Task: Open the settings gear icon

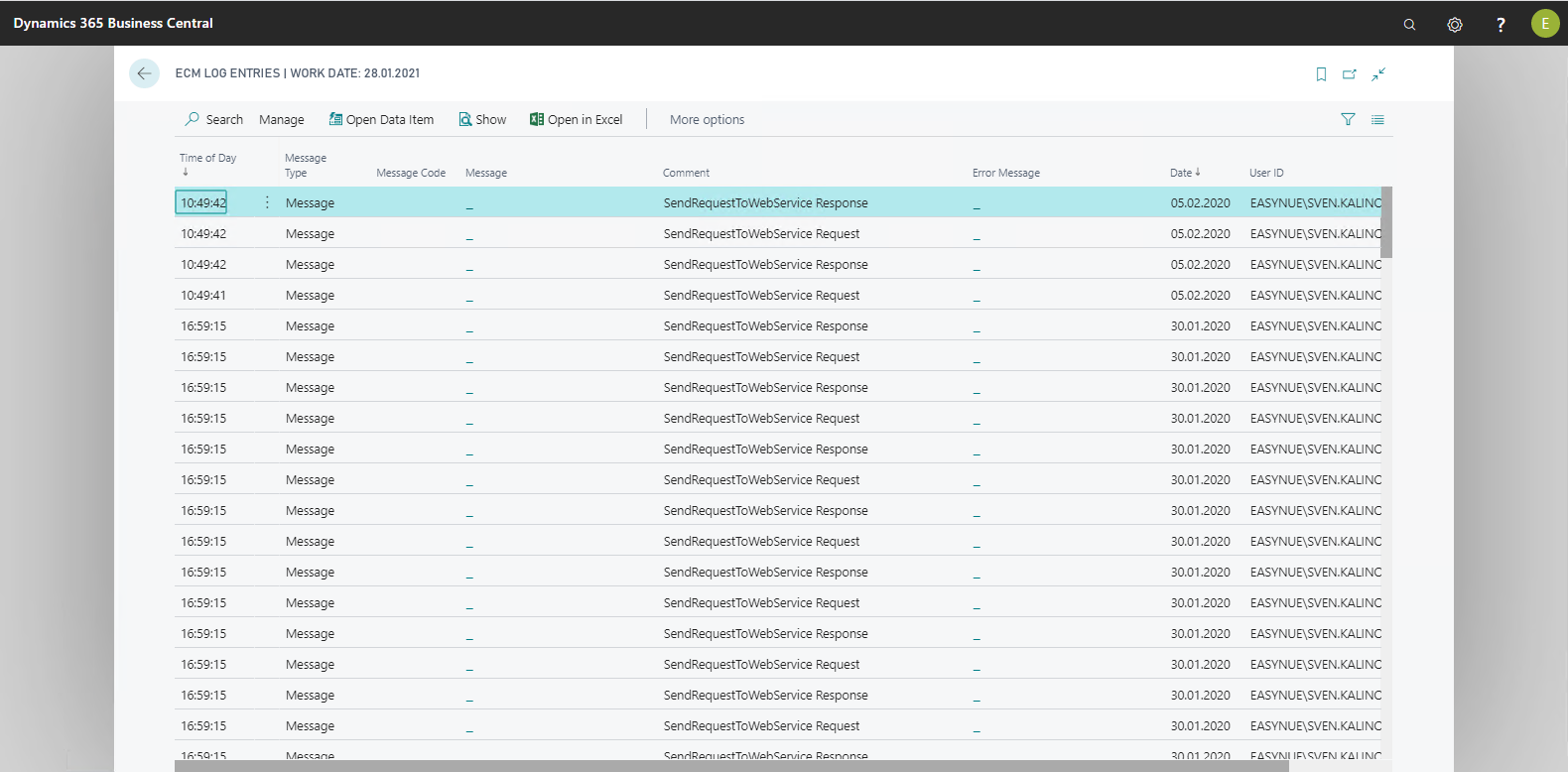Action: pyautogui.click(x=1455, y=25)
